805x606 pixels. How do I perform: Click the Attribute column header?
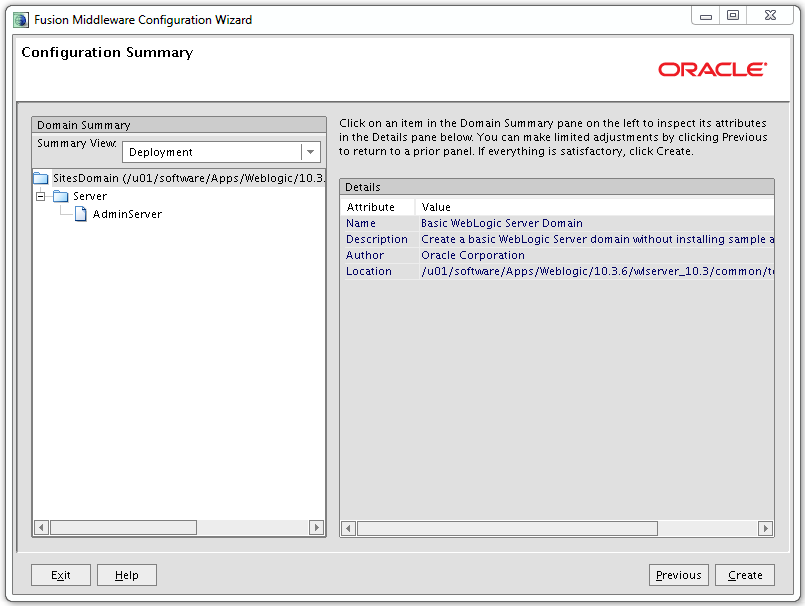coord(377,207)
